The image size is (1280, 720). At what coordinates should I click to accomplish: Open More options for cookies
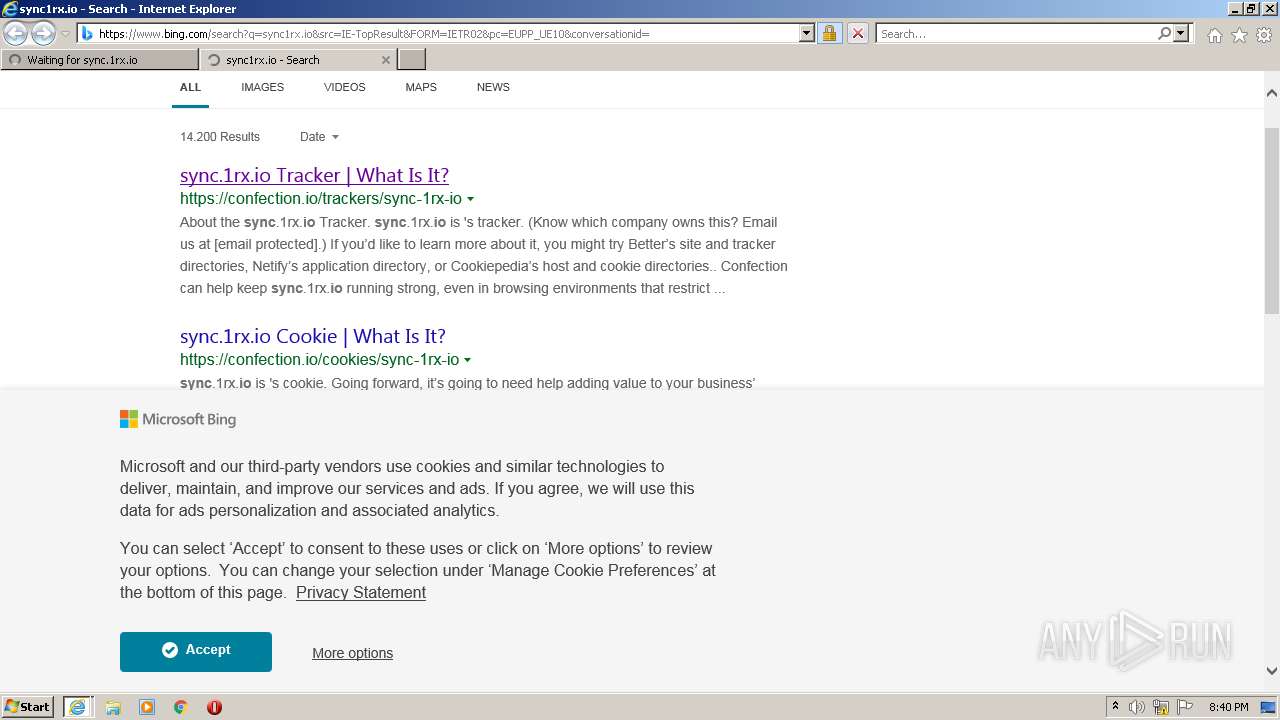coord(352,653)
